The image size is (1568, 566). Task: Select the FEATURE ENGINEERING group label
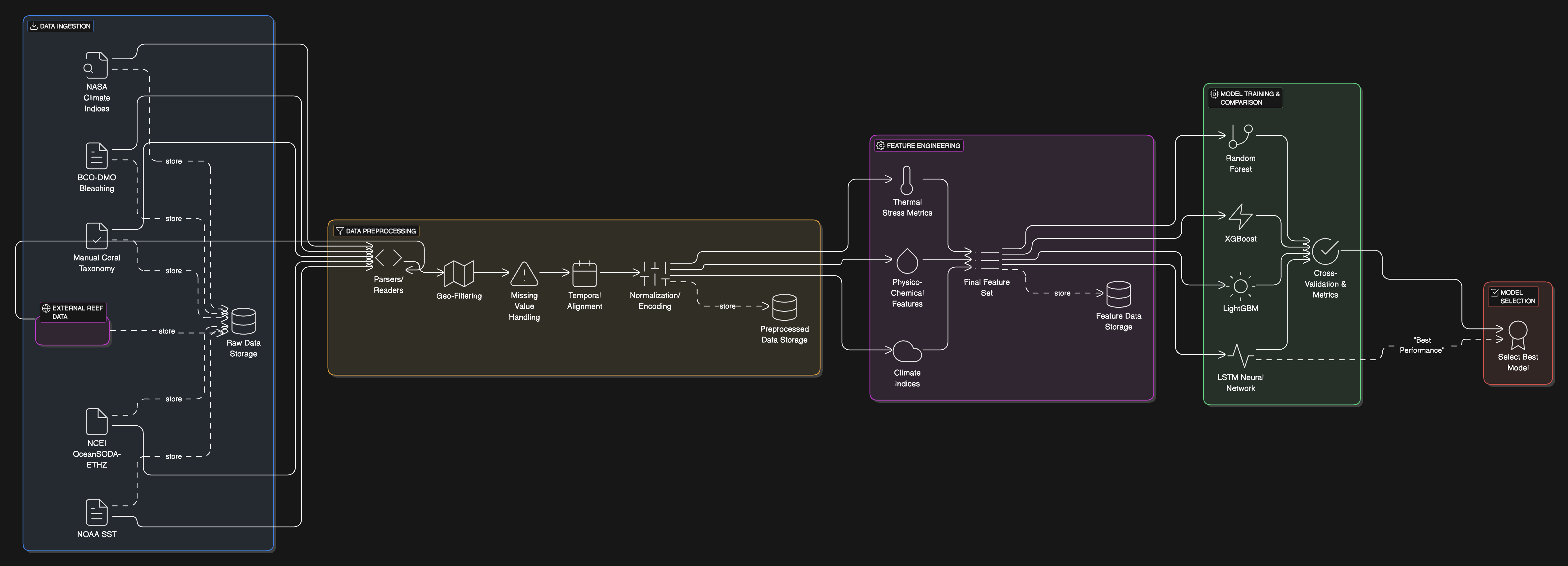click(x=919, y=145)
